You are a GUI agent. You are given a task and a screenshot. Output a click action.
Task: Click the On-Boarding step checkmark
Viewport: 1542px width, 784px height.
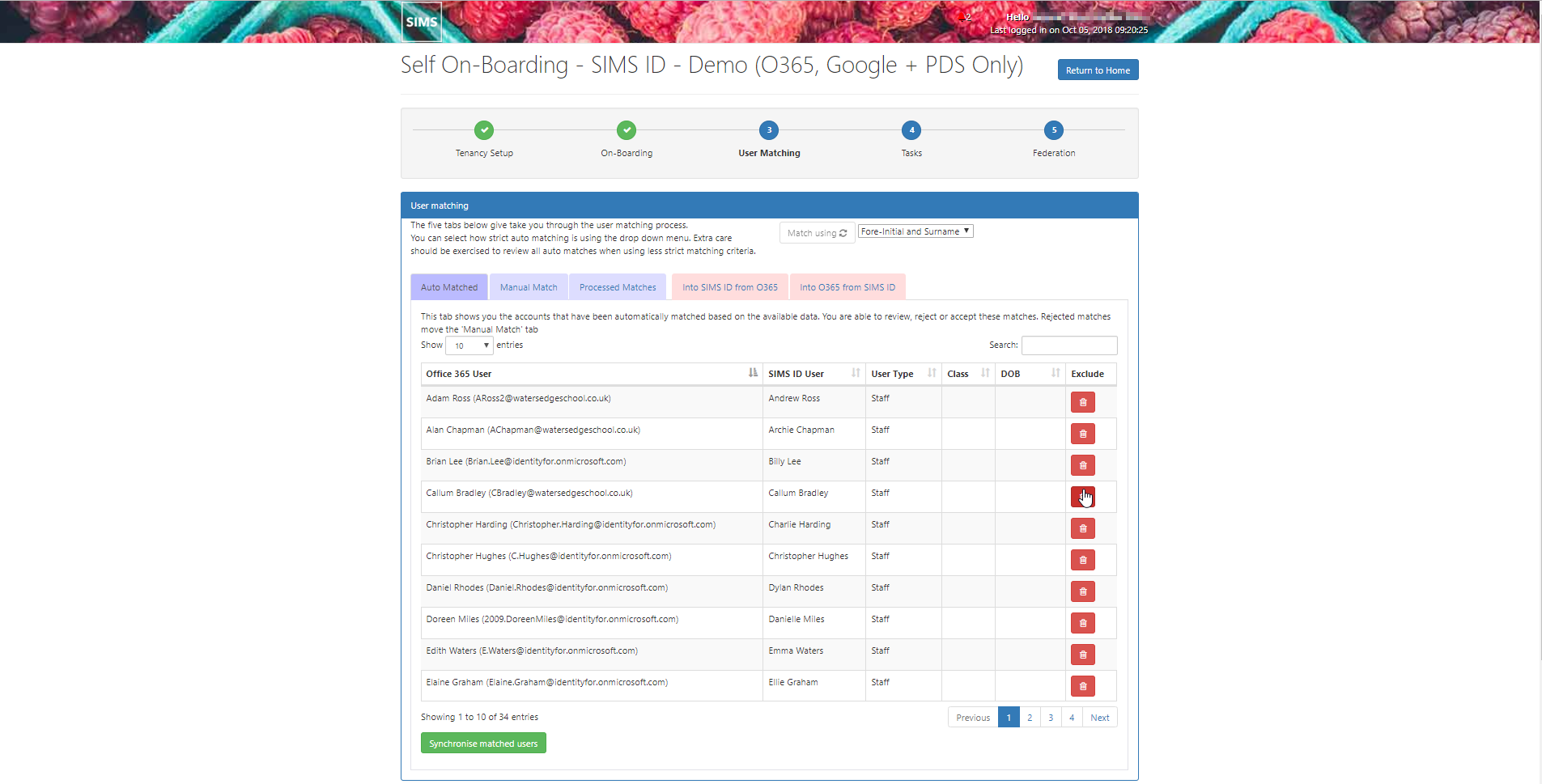click(627, 130)
